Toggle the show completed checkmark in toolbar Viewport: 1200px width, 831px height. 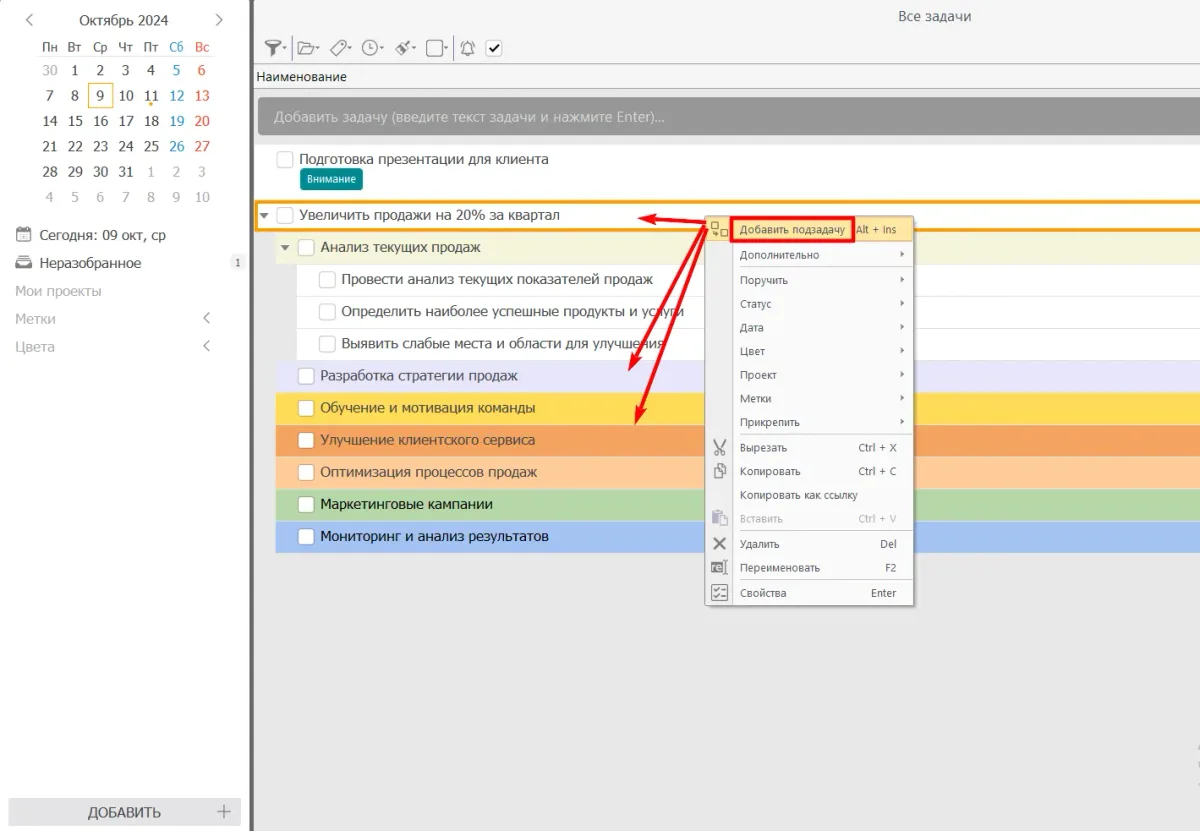point(493,48)
